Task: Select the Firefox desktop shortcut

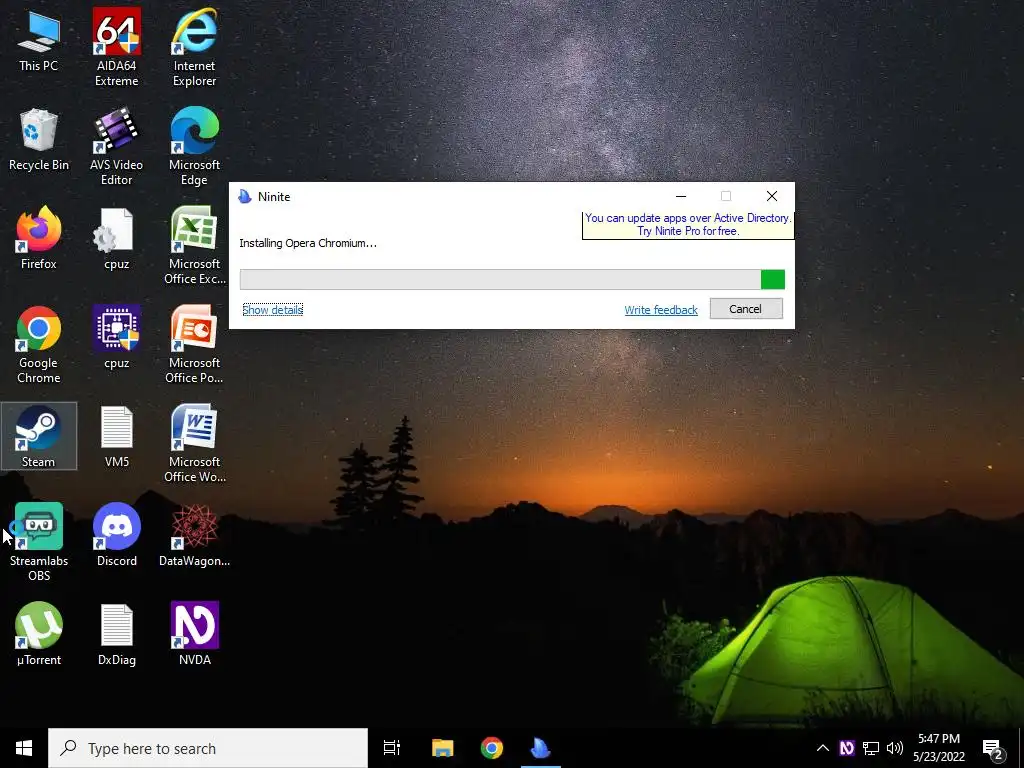Action: pos(39,238)
